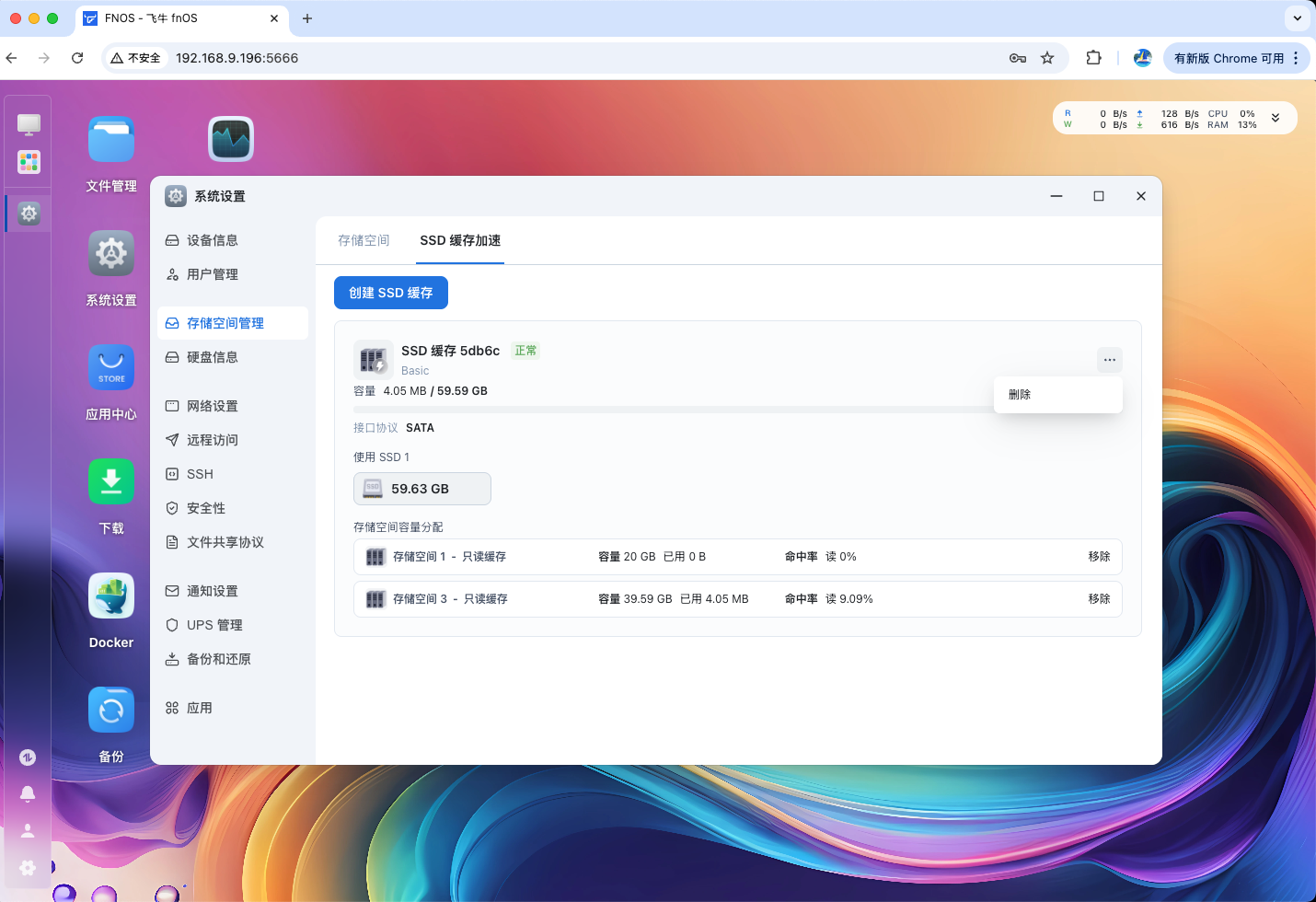Expand the resource monitor widget chevron
The image size is (1316, 902).
tap(1276, 118)
